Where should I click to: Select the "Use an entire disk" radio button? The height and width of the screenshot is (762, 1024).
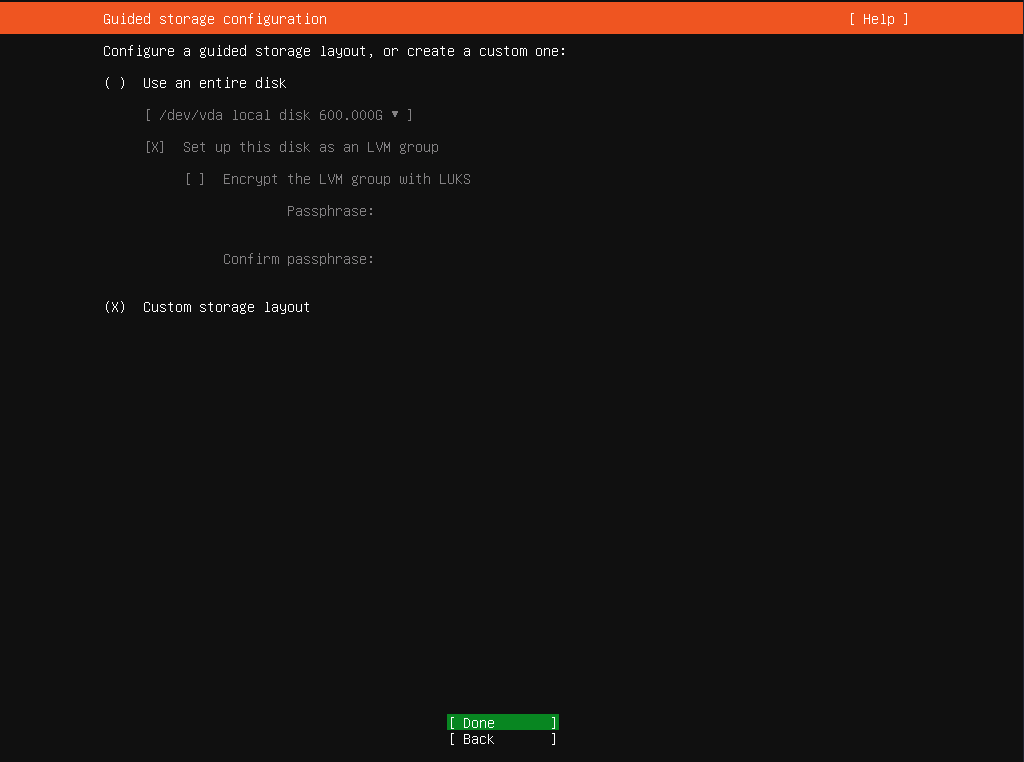115,83
